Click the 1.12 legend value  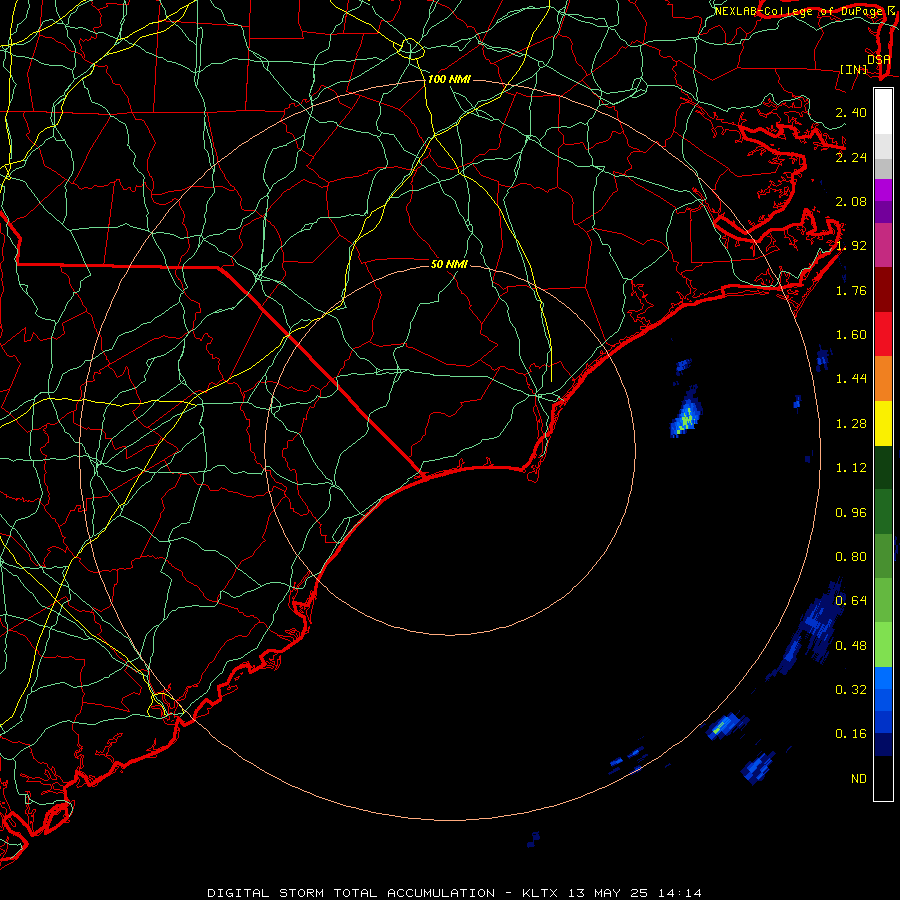pyautogui.click(x=851, y=468)
